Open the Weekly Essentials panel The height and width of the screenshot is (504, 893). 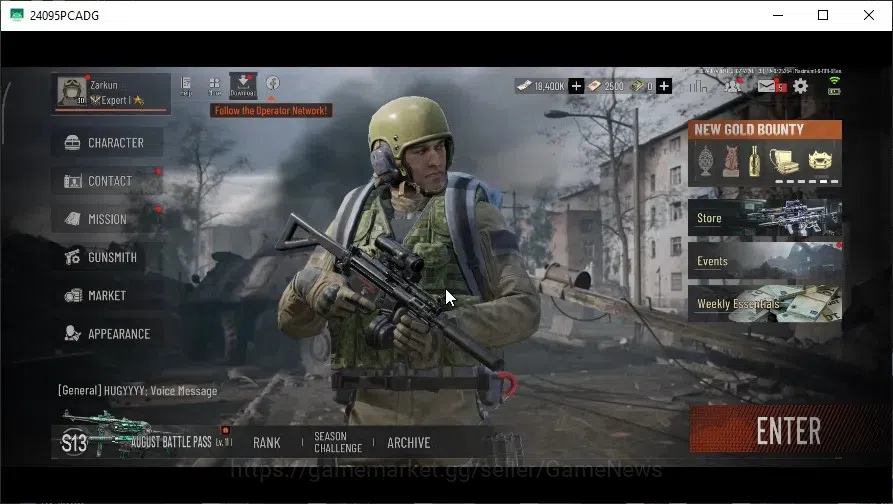coord(765,304)
